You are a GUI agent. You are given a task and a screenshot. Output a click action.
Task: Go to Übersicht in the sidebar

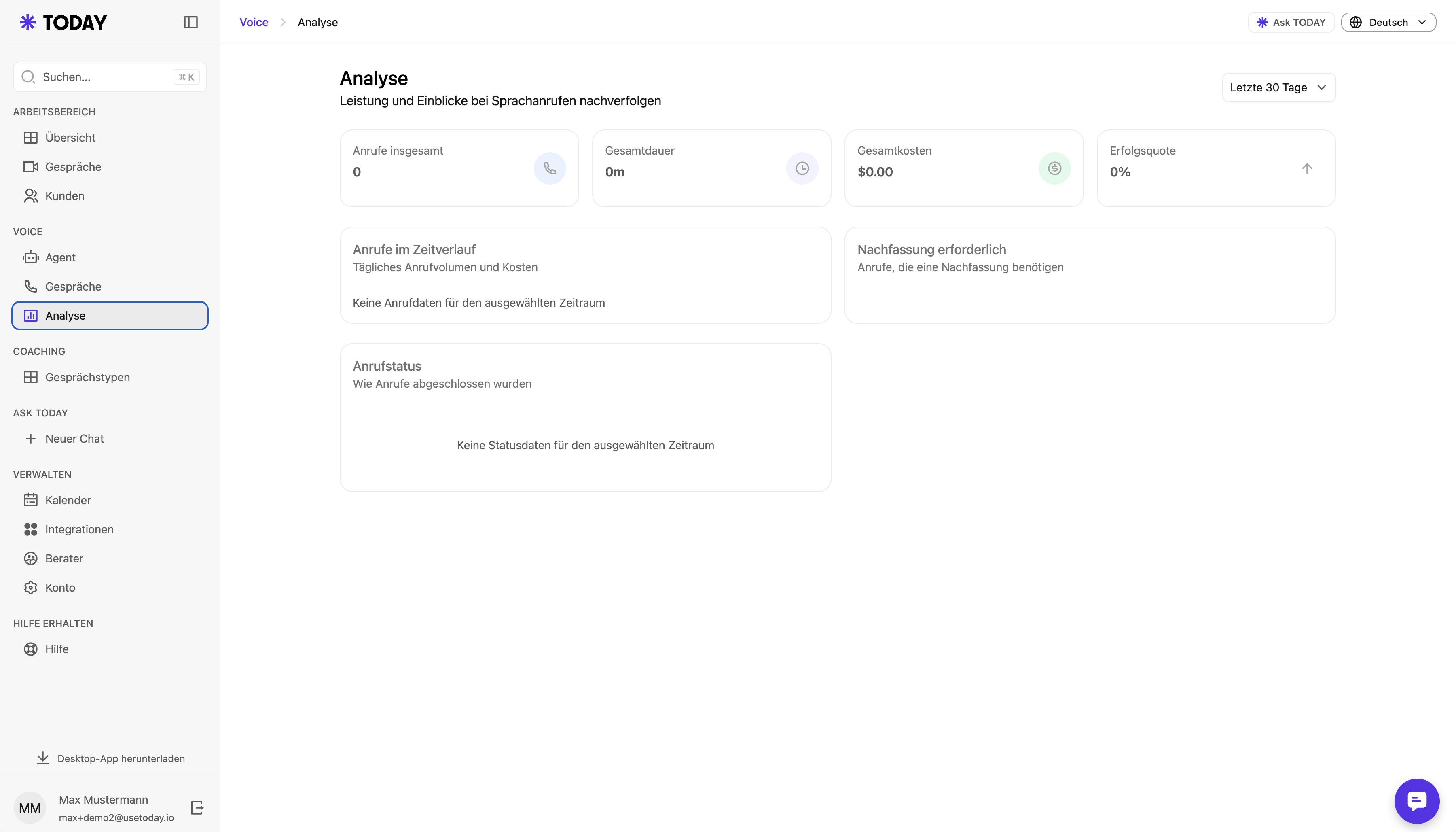[x=110, y=138]
